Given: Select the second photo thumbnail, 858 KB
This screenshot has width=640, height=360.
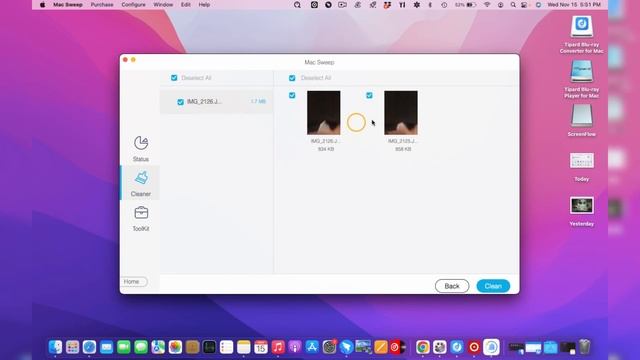Looking at the screenshot, I should (401, 113).
